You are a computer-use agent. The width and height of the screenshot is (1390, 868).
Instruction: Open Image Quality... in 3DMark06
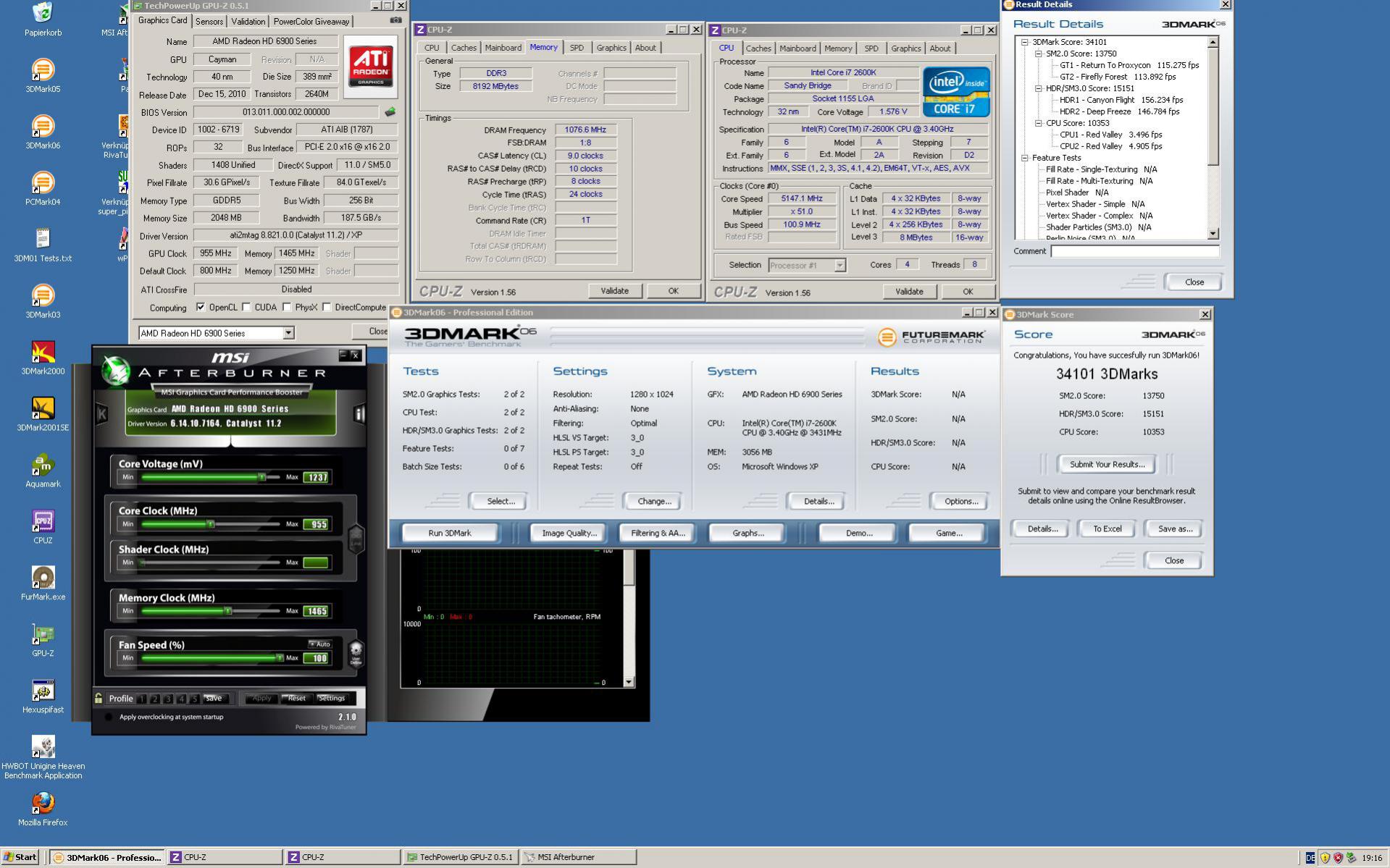pos(569,534)
